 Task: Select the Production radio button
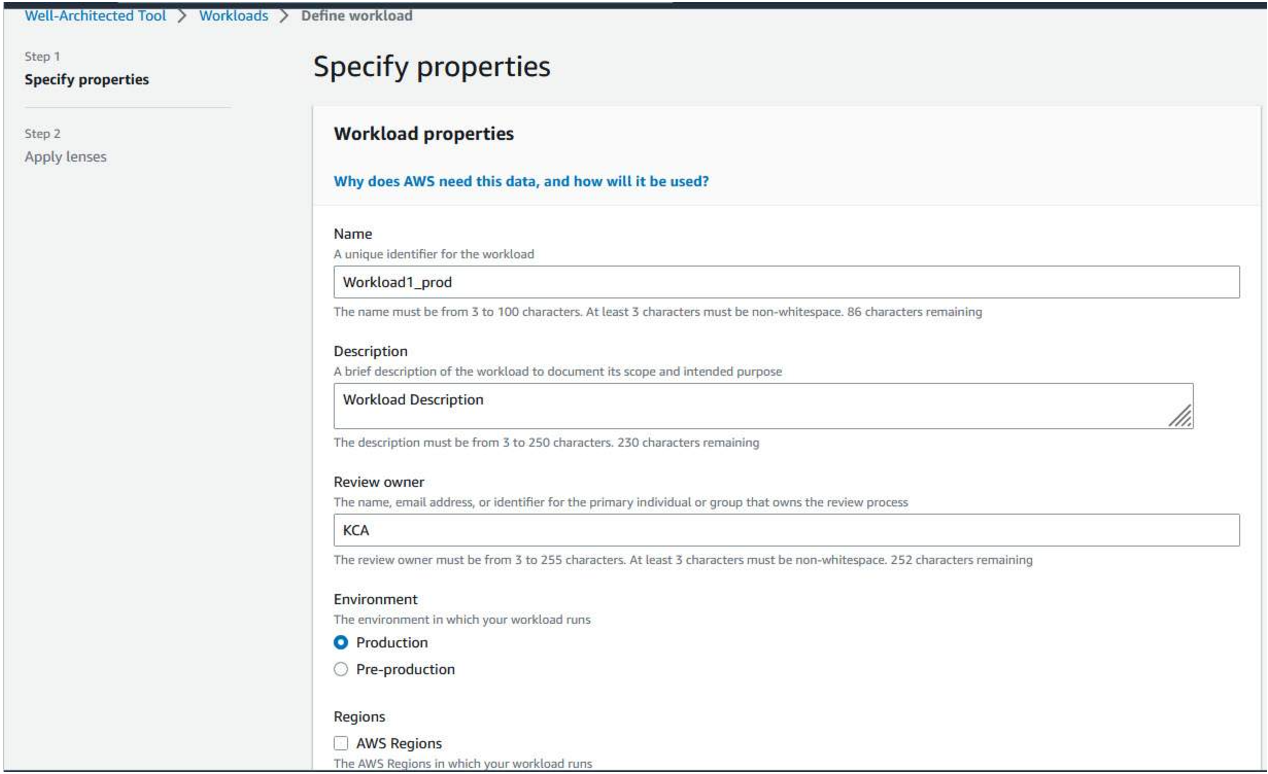pyautogui.click(x=342, y=642)
